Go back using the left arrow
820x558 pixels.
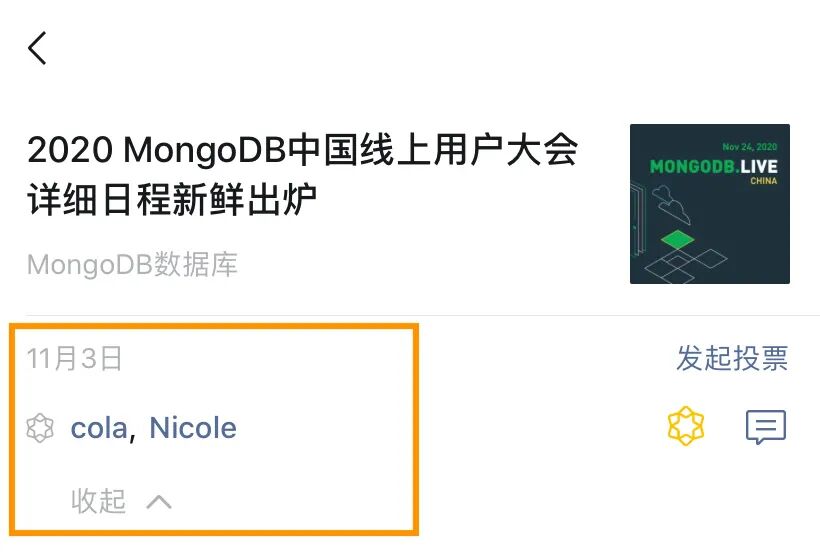(x=37, y=48)
